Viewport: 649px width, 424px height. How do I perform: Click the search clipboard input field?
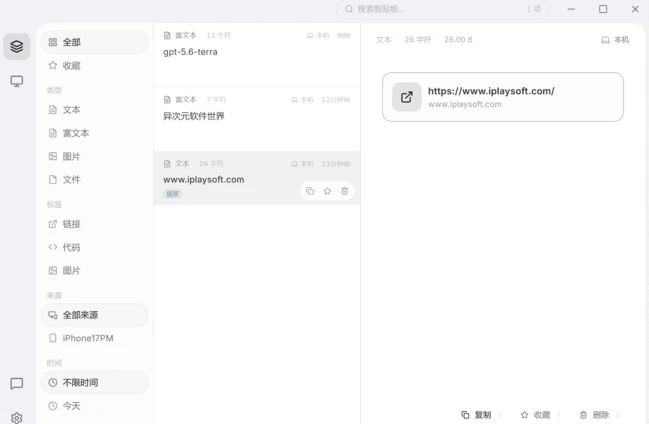[442, 9]
